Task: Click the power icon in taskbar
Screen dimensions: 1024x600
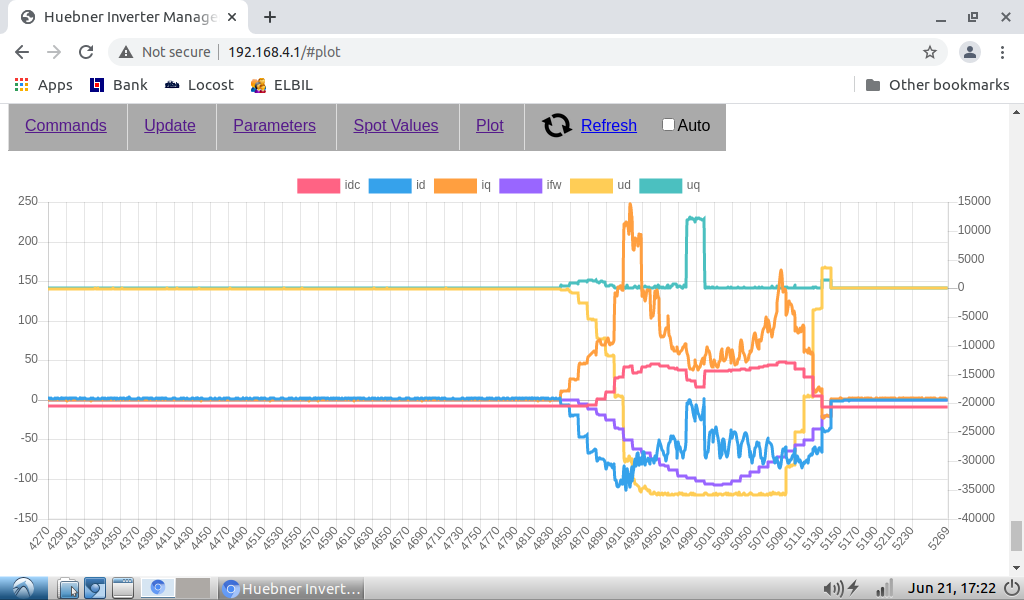Action: tap(1011, 588)
